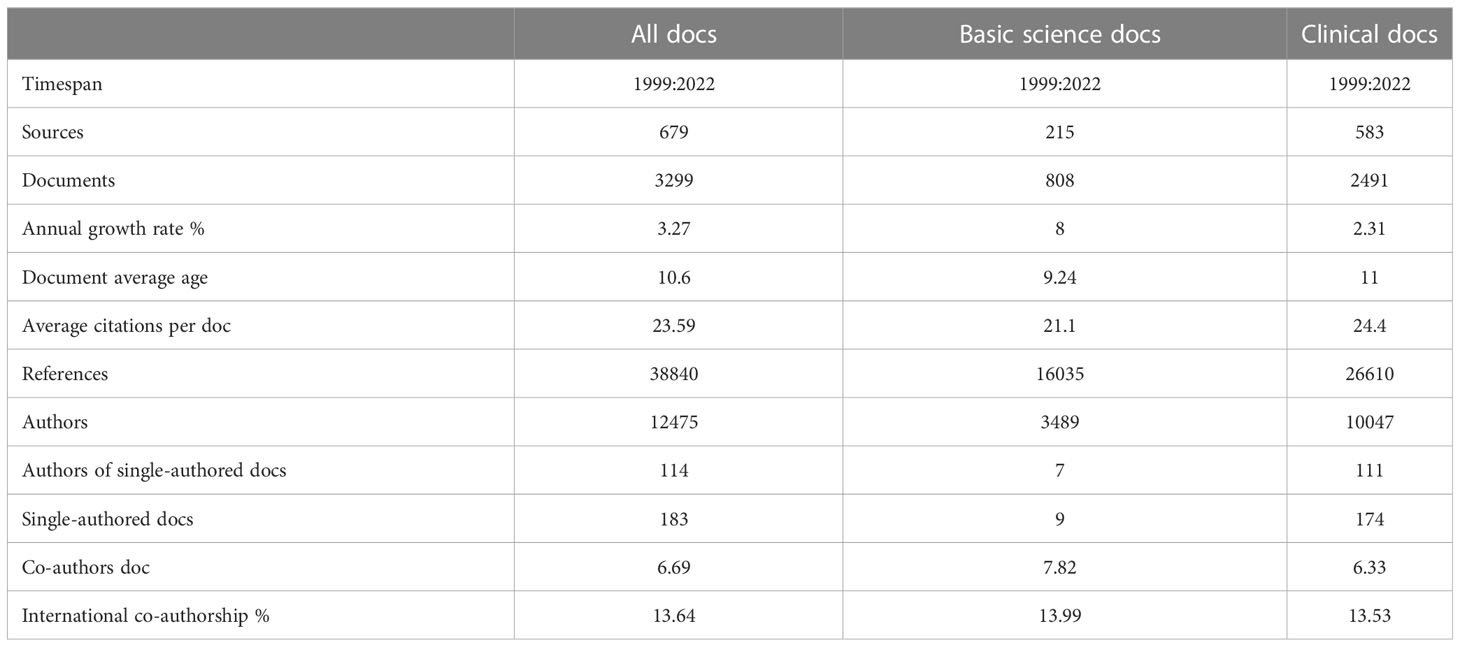1460x647 pixels.
Task: Select the All docs column header
Action: (673, 34)
